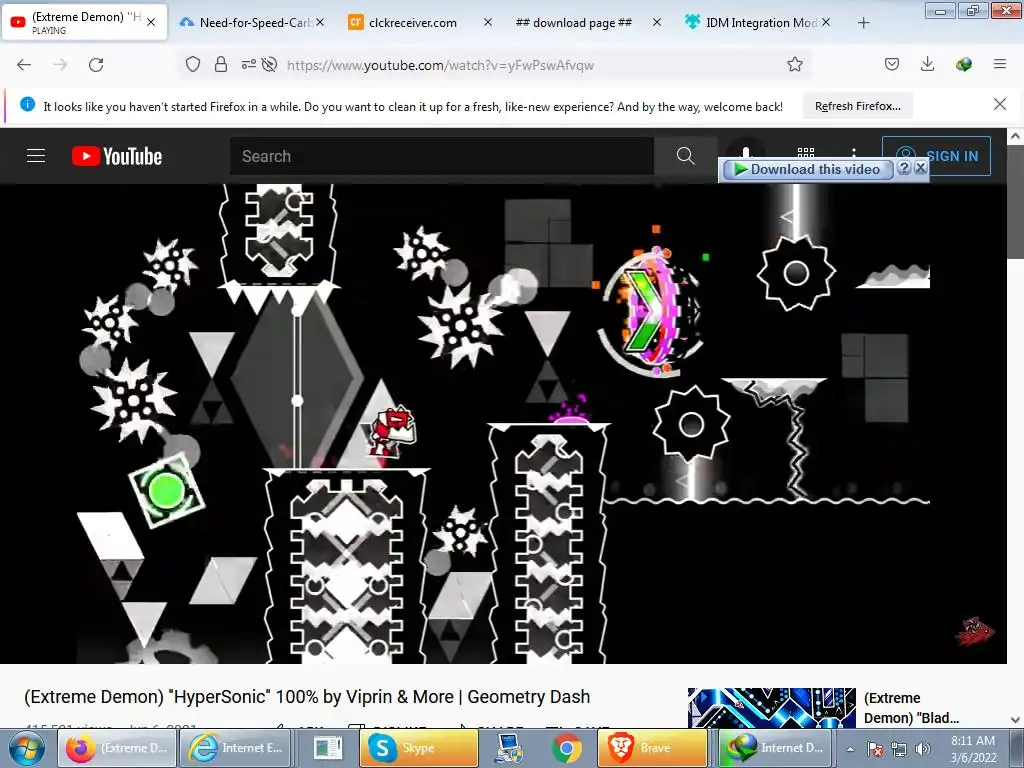Image resolution: width=1024 pixels, height=768 pixels.
Task: Open YouTube settings three-dot menu
Action: click(854, 152)
